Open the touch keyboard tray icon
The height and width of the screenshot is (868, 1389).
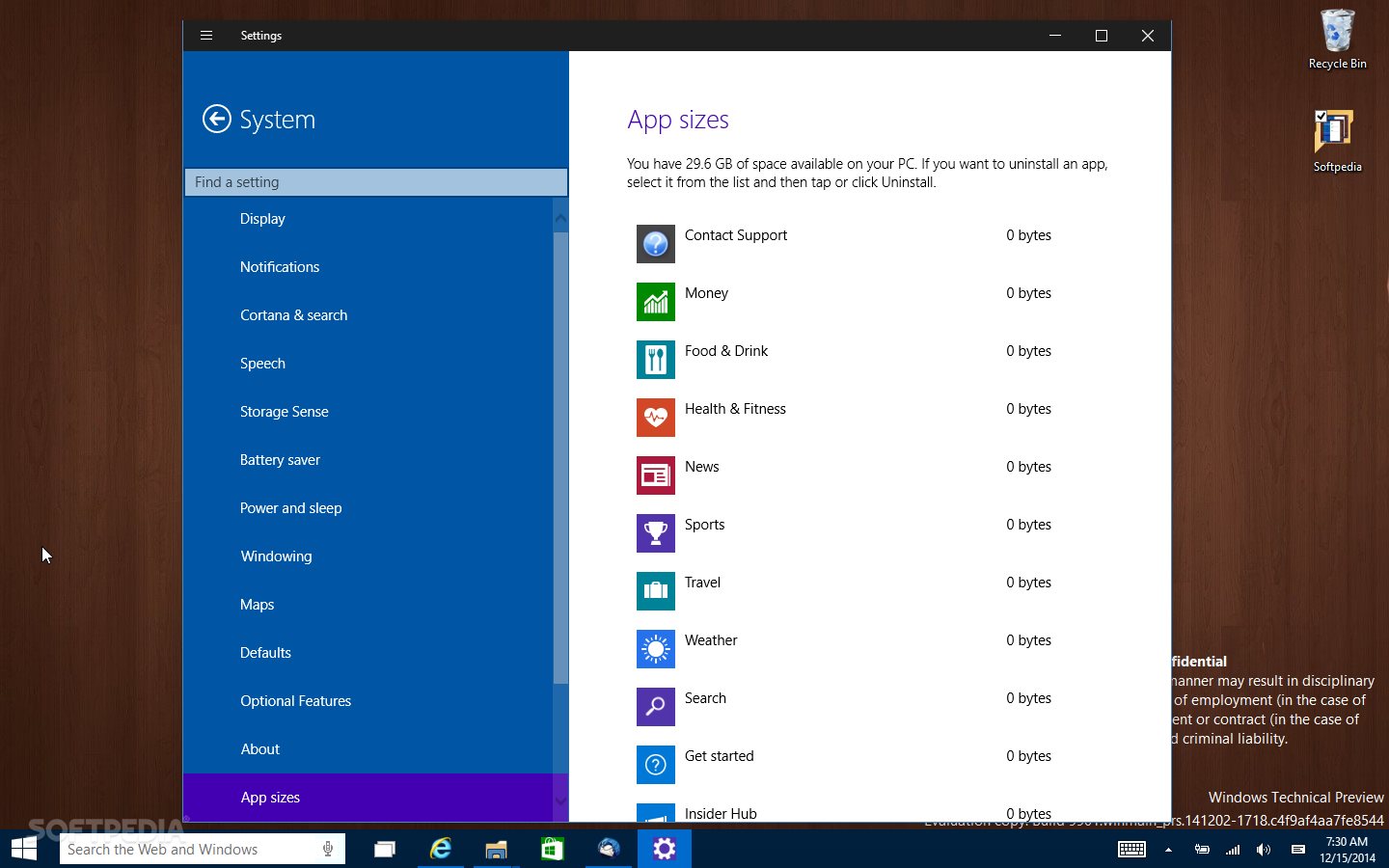coord(1131,850)
